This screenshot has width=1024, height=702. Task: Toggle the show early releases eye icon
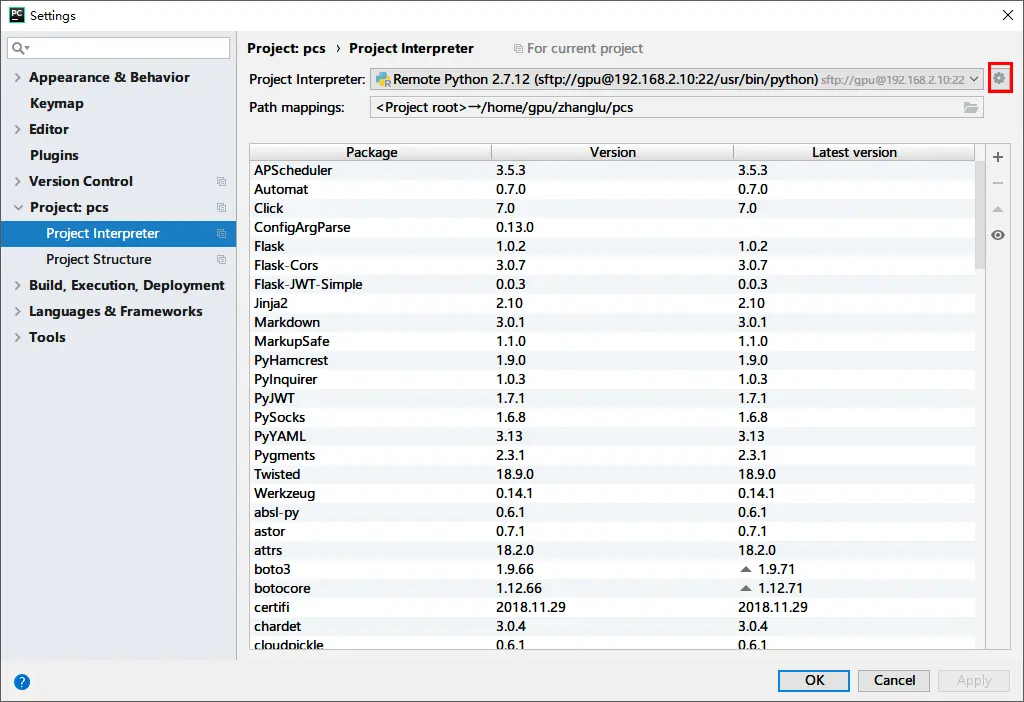pos(998,235)
